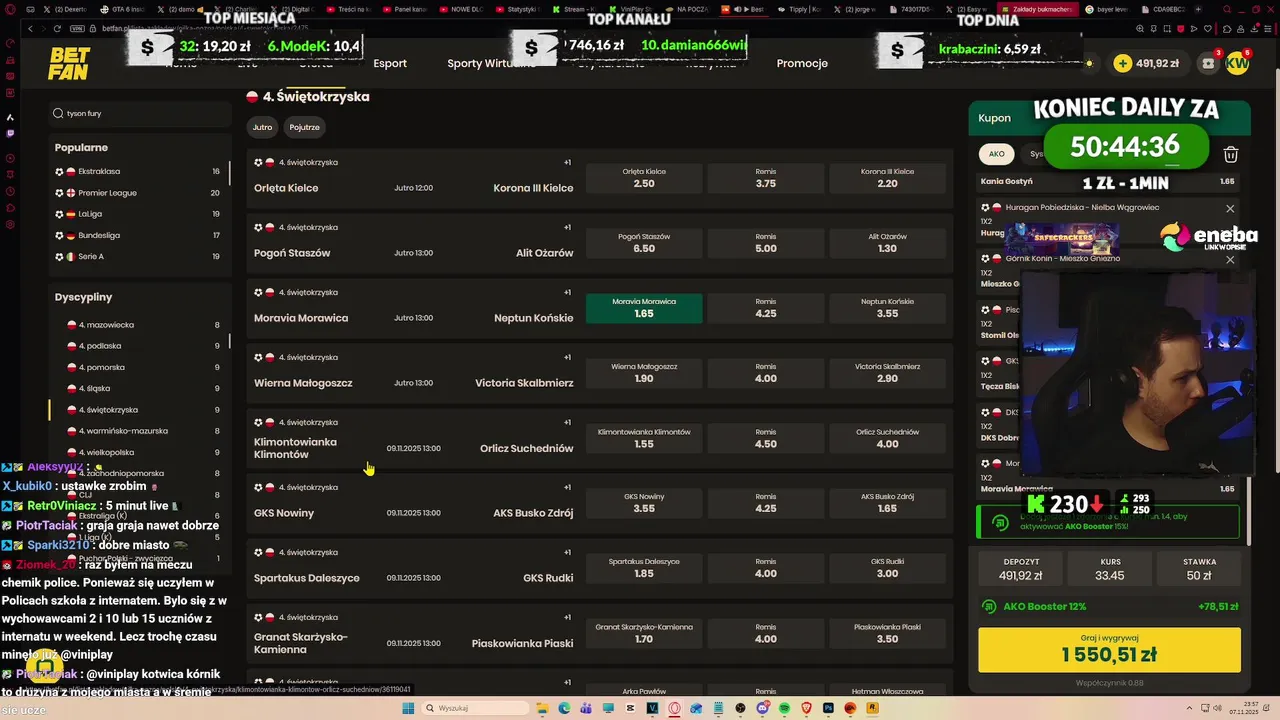The width and height of the screenshot is (1280, 720).
Task: Edit the Stawka 50 zł stake field
Action: tap(1200, 569)
